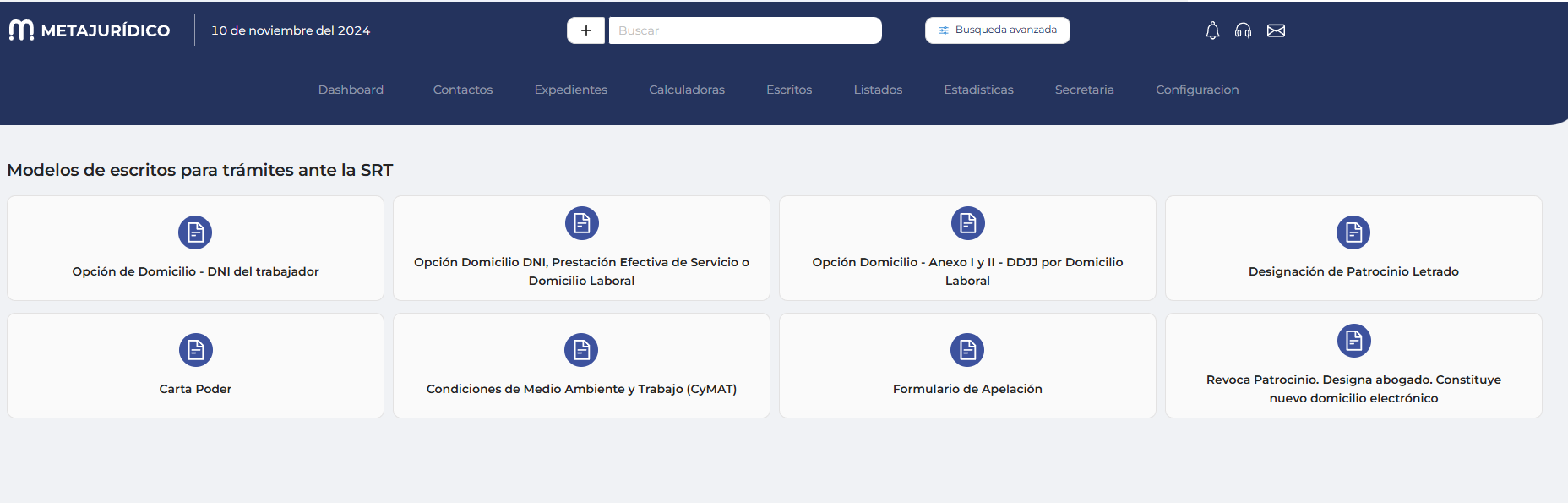The image size is (1568, 503).
Task: Open the Busqueda avanzada button
Action: click(x=997, y=30)
